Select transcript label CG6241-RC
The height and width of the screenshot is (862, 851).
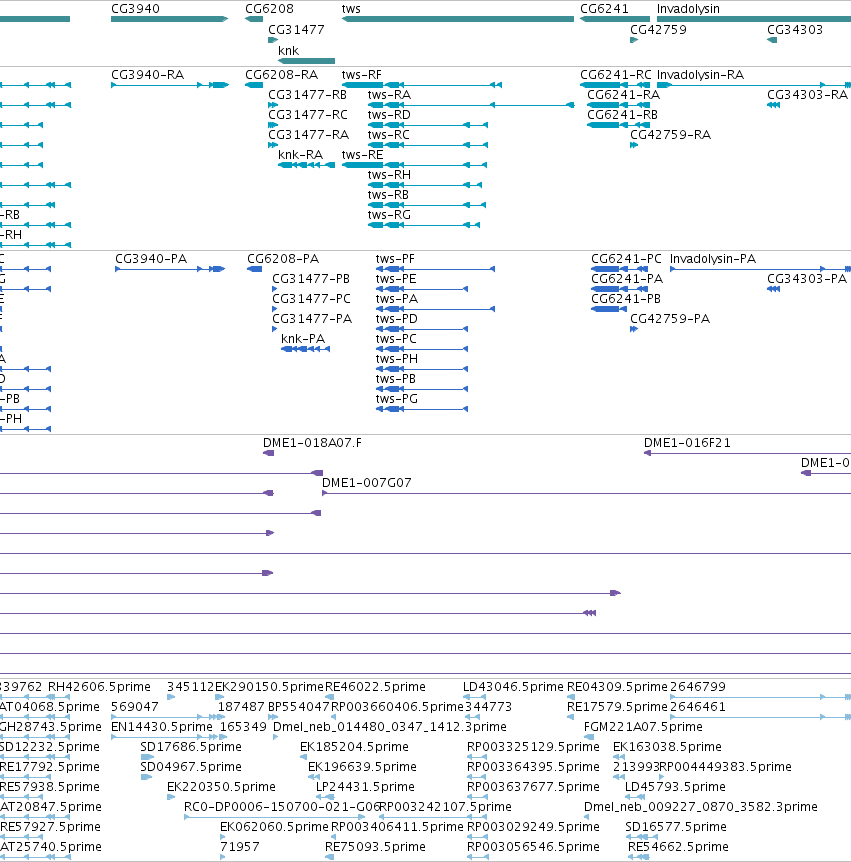(616, 75)
